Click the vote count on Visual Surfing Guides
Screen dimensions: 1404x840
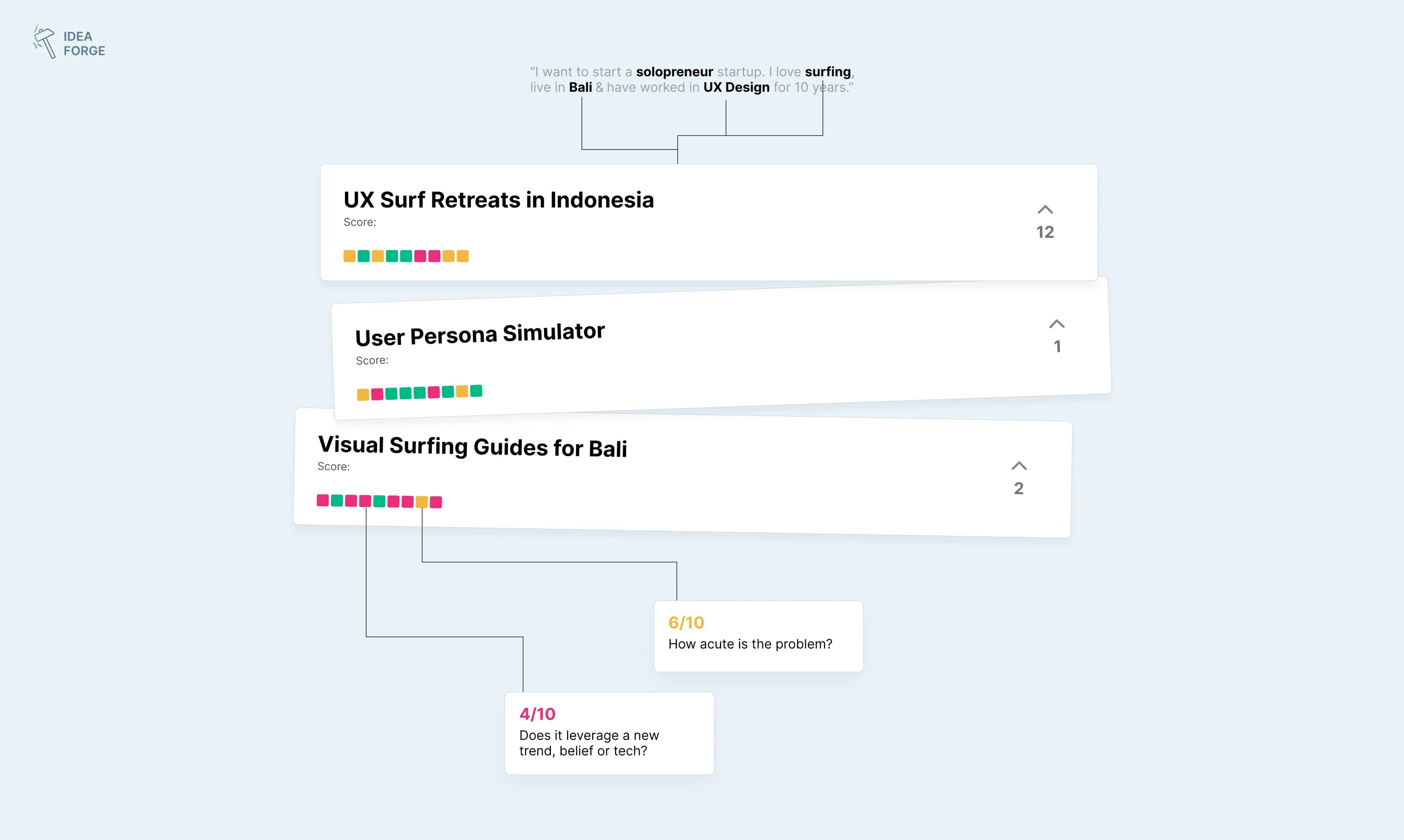(1019, 489)
